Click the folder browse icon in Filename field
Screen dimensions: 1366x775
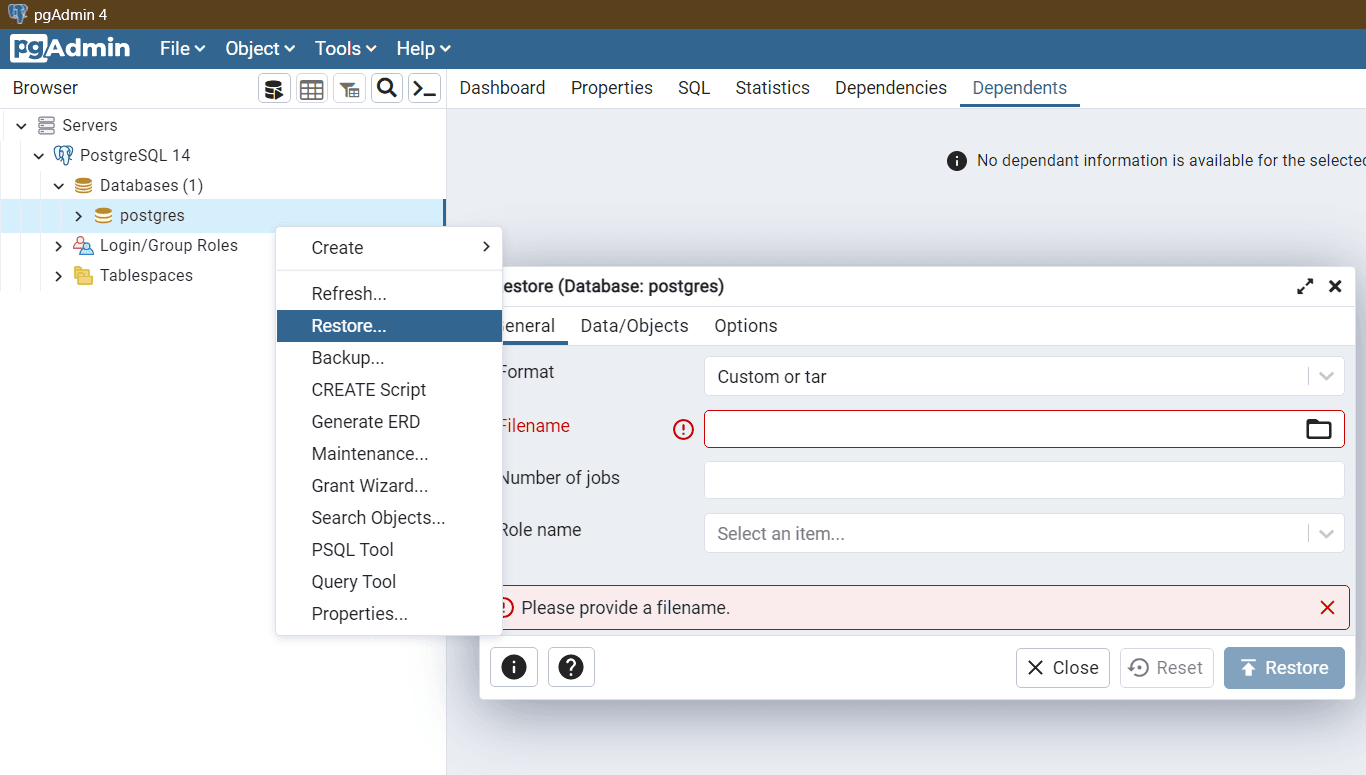tap(1318, 429)
